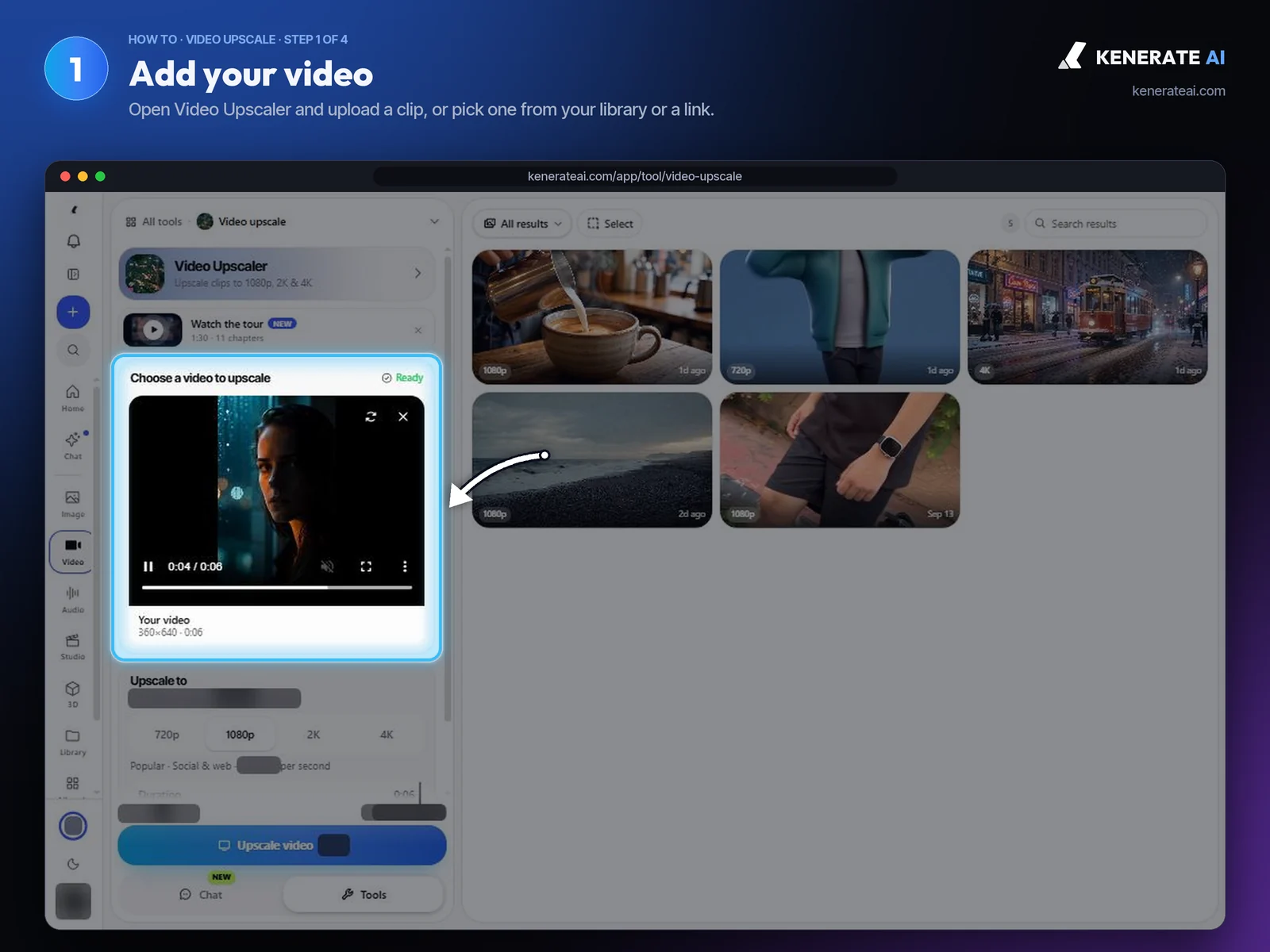The height and width of the screenshot is (952, 1270).
Task: Open the coffee pouring 1080p thumbnail
Action: [x=592, y=317]
